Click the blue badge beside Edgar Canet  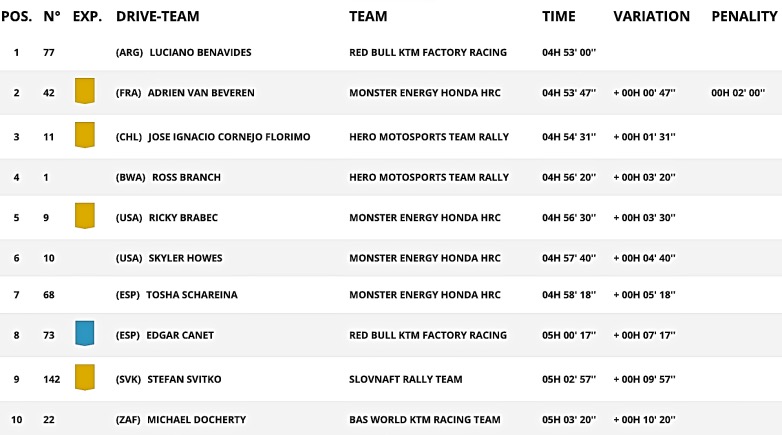[x=85, y=334]
